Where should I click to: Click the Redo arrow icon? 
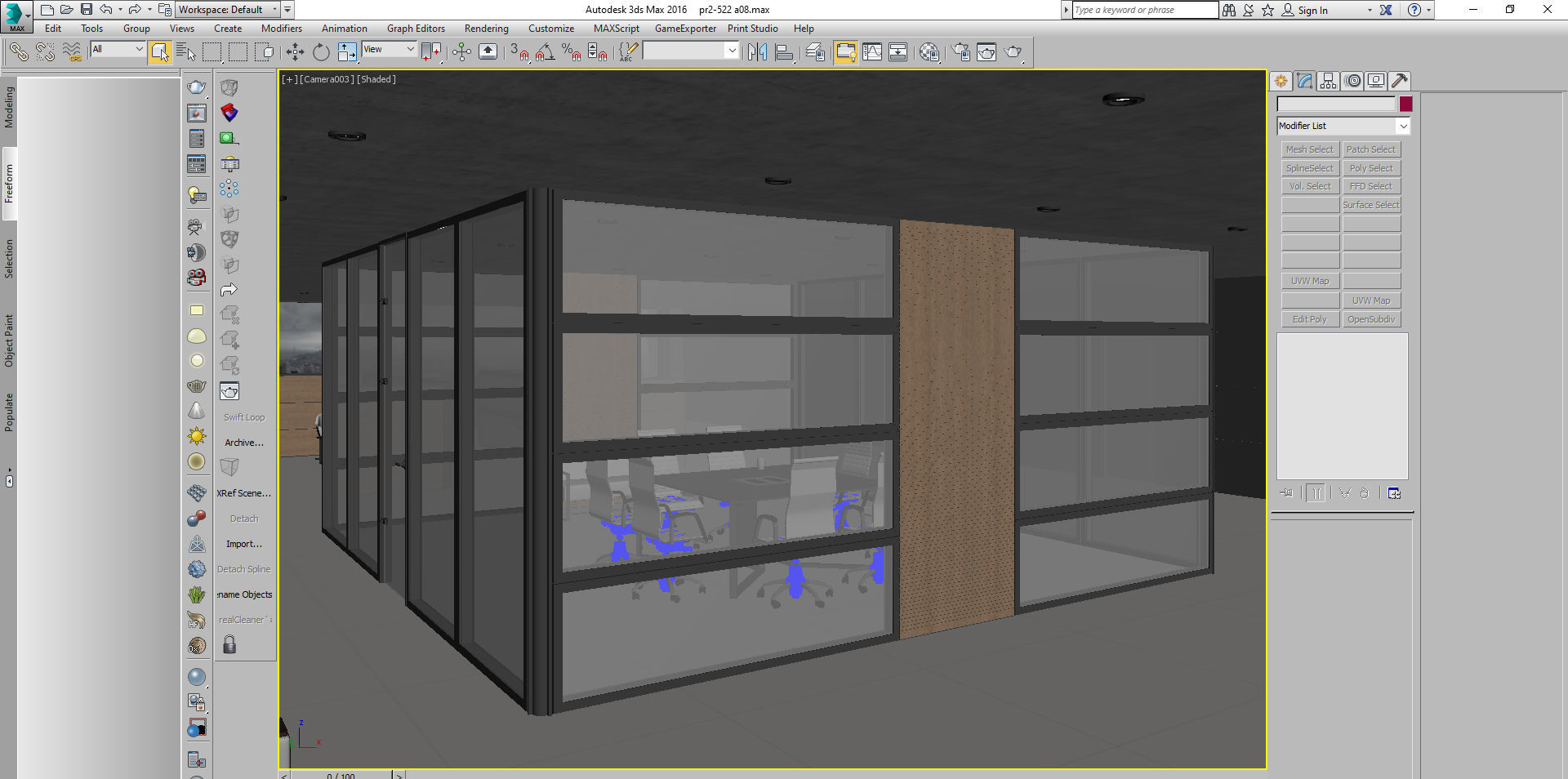click(x=135, y=10)
